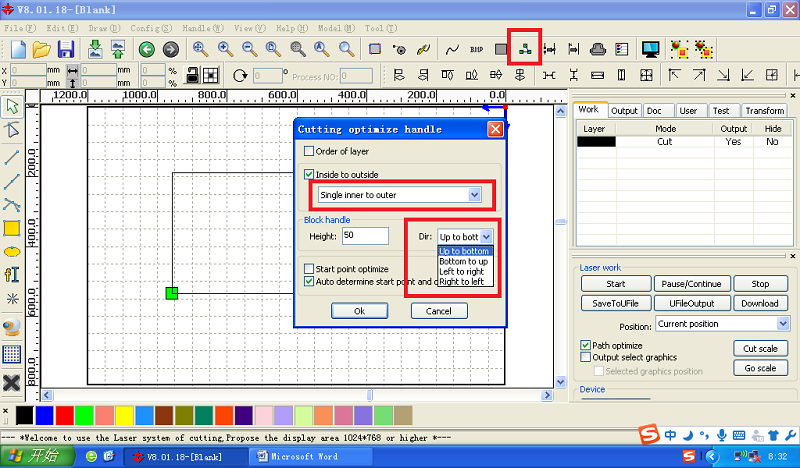
Task: Switch to the Output tab
Action: [624, 111]
